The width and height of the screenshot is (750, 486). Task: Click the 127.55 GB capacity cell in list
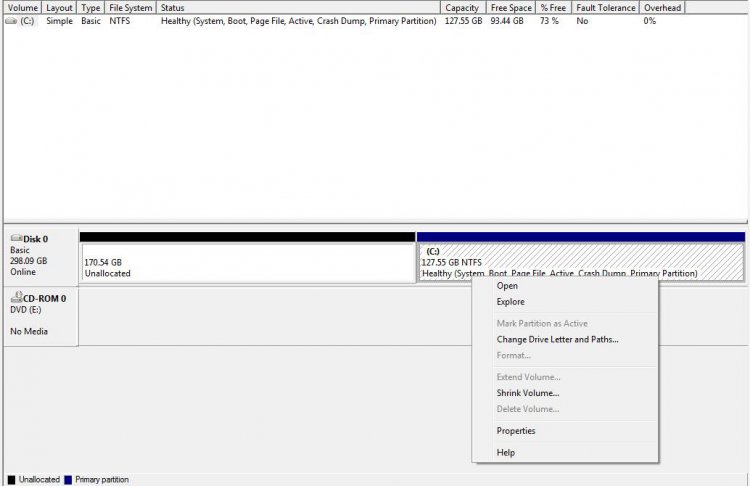(x=463, y=21)
